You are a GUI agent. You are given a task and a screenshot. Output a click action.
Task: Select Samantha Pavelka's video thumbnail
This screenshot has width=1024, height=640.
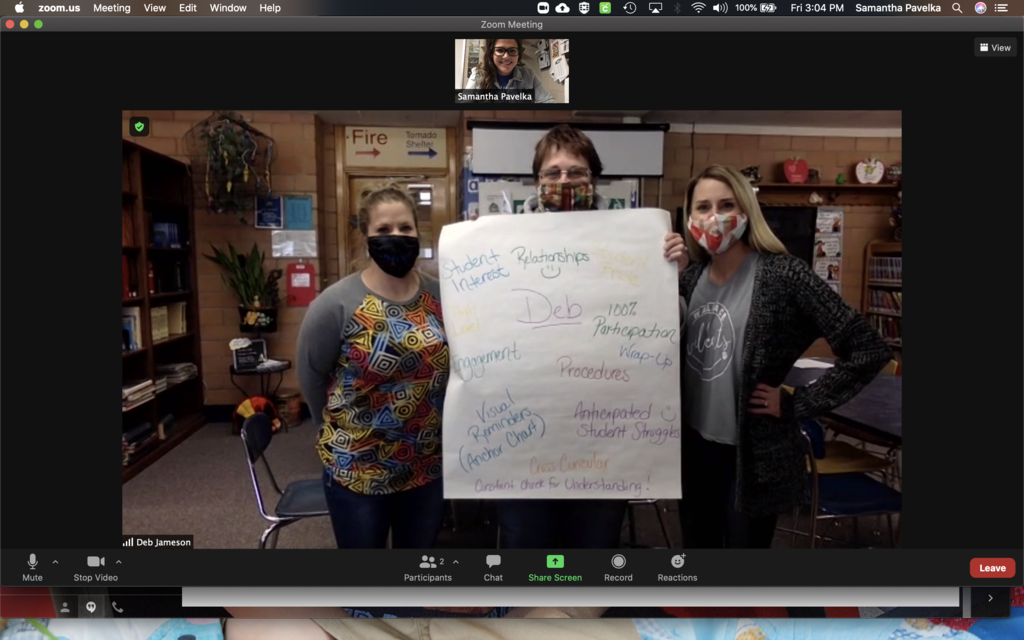pos(511,69)
